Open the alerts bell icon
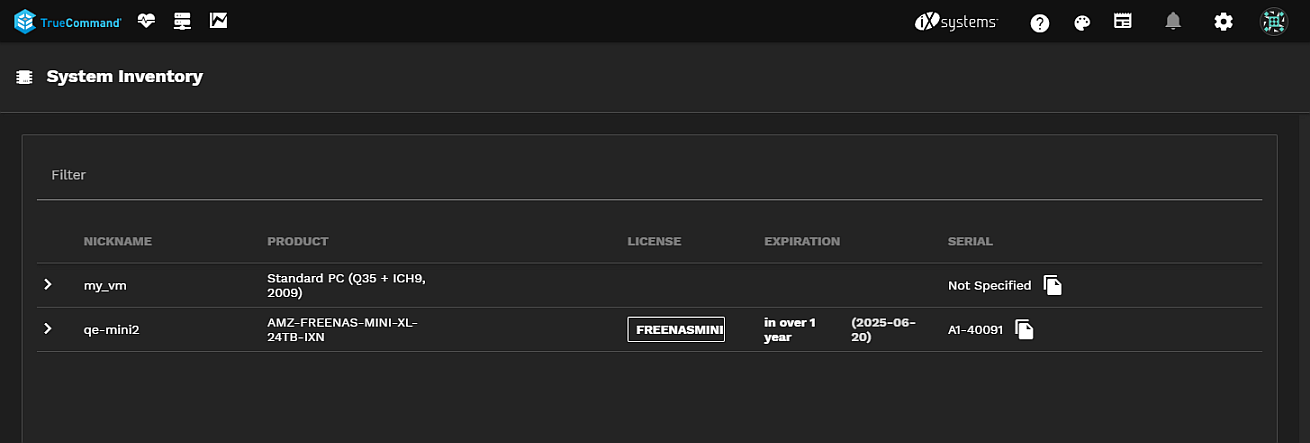 tap(1173, 21)
